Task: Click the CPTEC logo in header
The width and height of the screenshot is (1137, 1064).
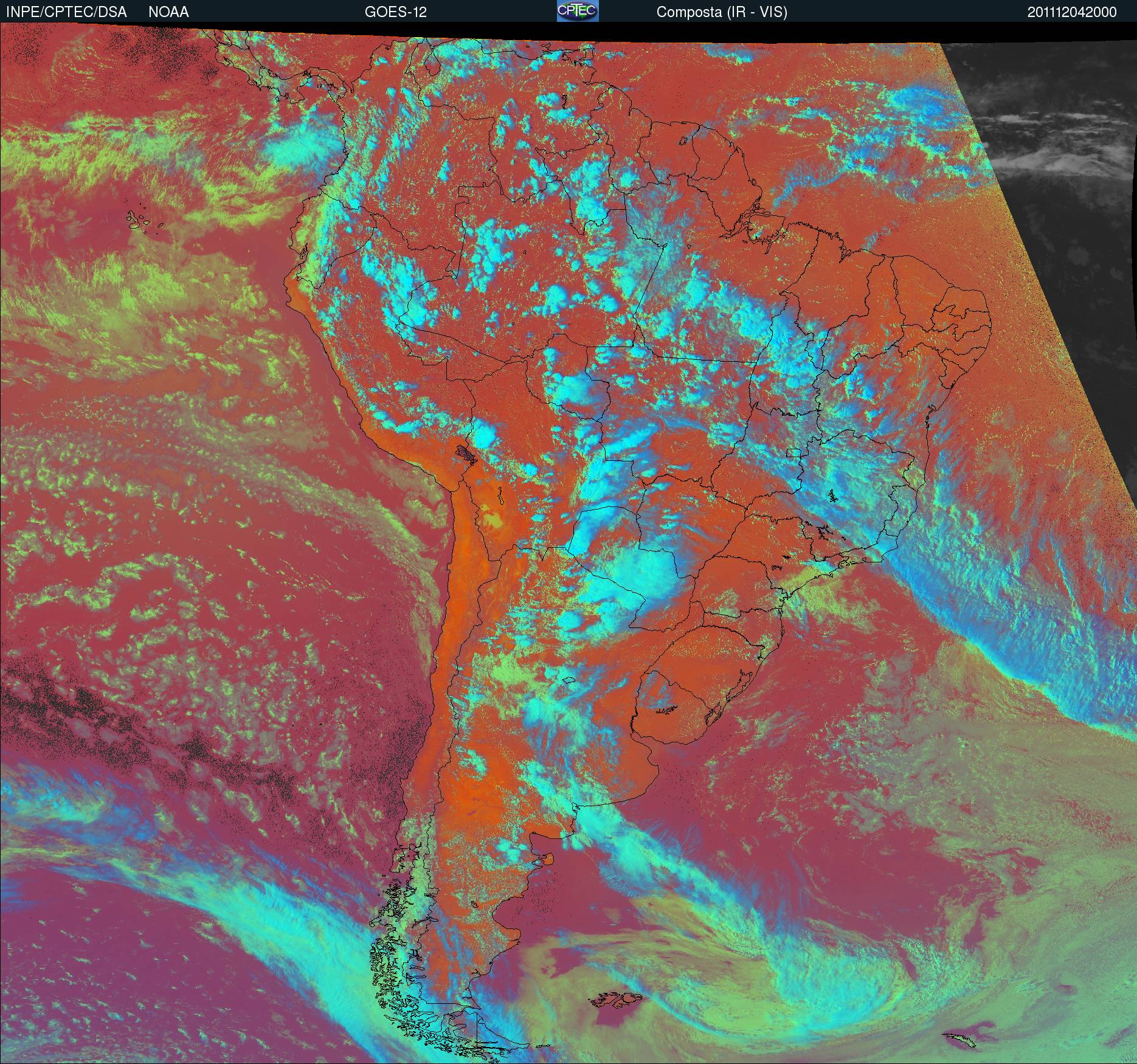Action: (x=578, y=11)
